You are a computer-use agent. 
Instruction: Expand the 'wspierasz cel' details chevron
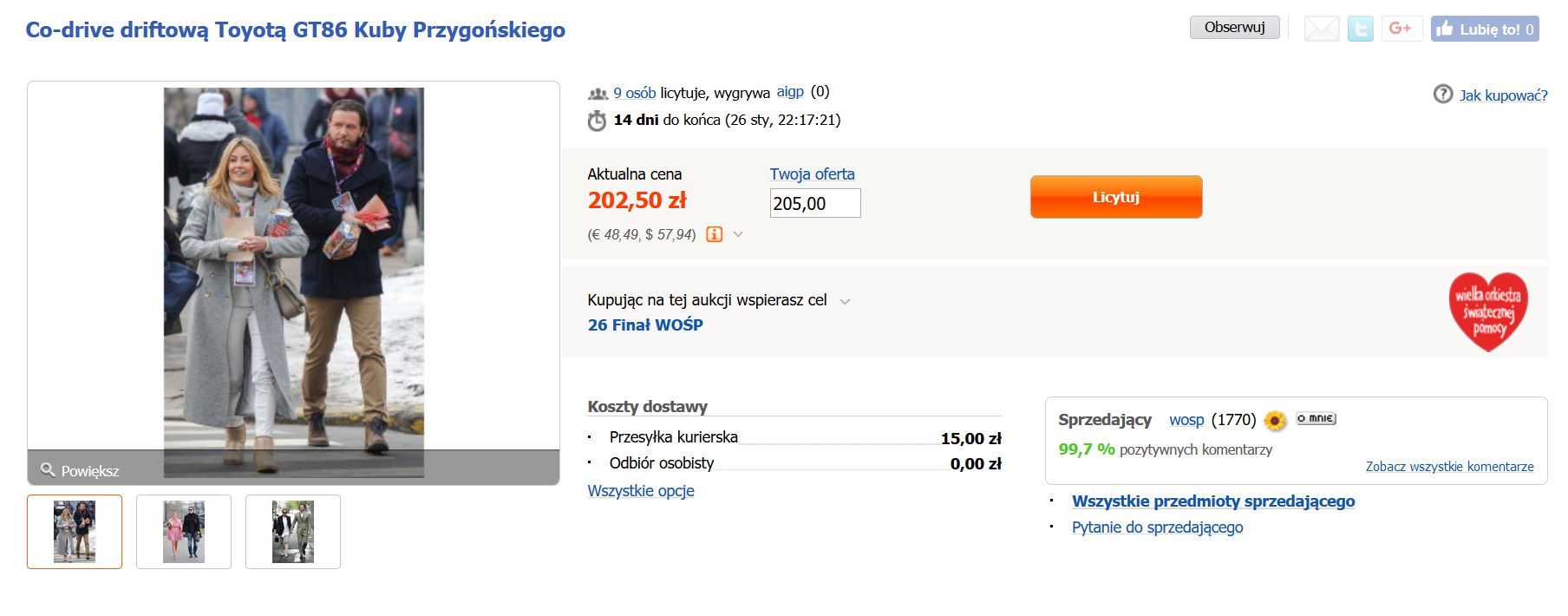click(x=846, y=301)
